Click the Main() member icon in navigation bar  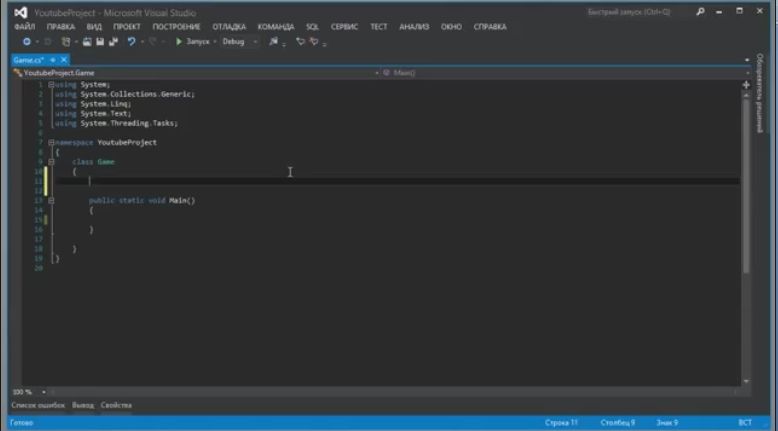click(x=387, y=73)
